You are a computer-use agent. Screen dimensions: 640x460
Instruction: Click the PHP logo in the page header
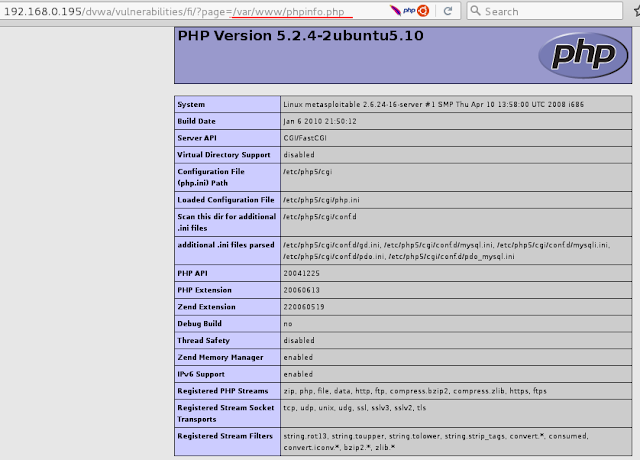pyautogui.click(x=583, y=55)
